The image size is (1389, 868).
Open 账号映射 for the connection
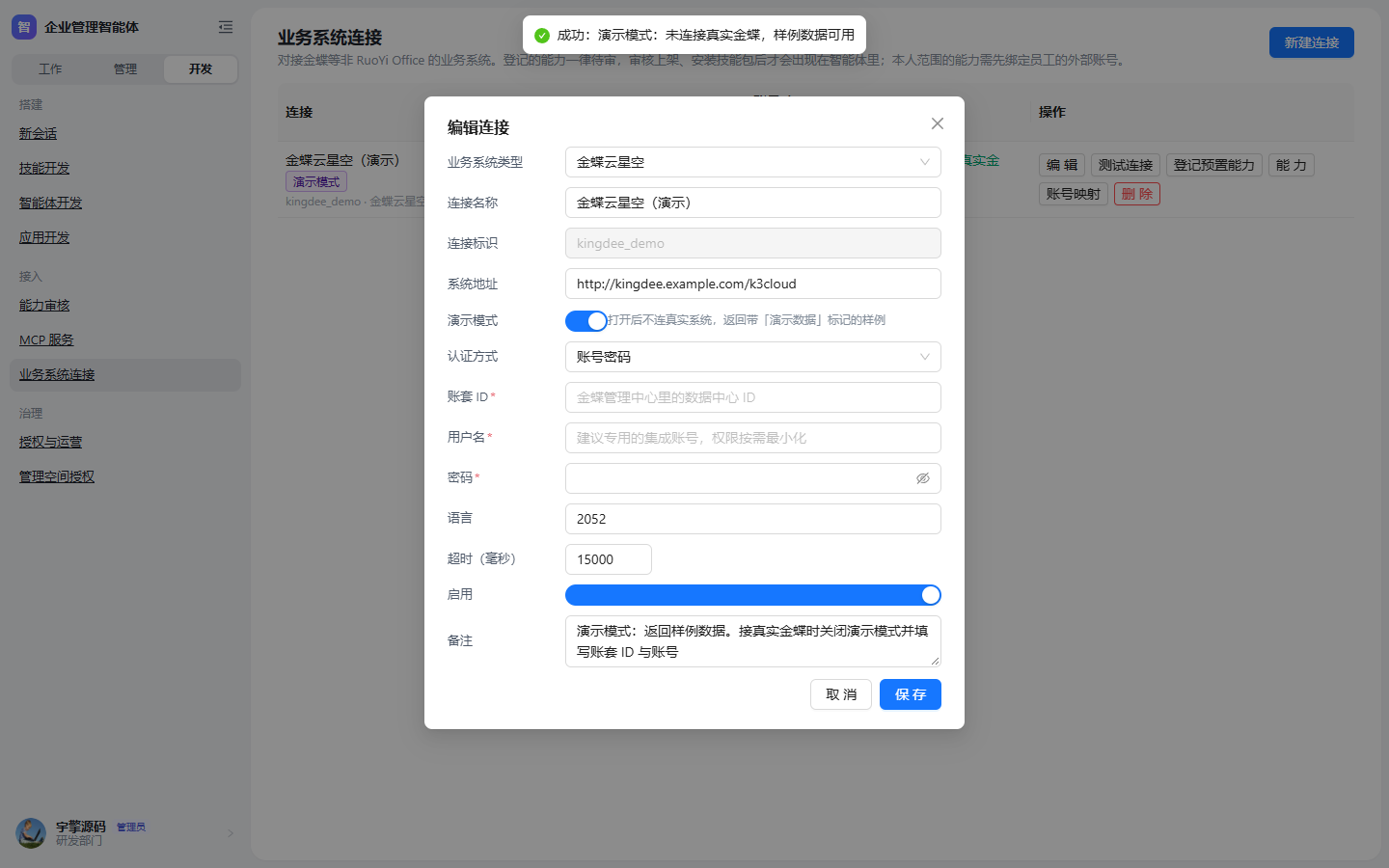point(1074,194)
